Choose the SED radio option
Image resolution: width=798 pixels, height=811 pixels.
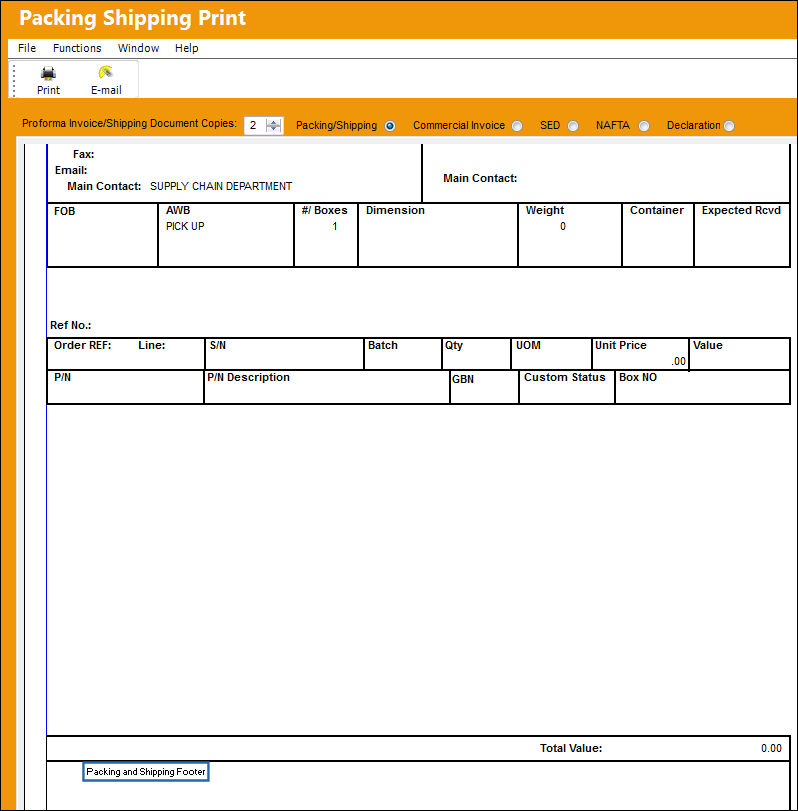click(573, 126)
